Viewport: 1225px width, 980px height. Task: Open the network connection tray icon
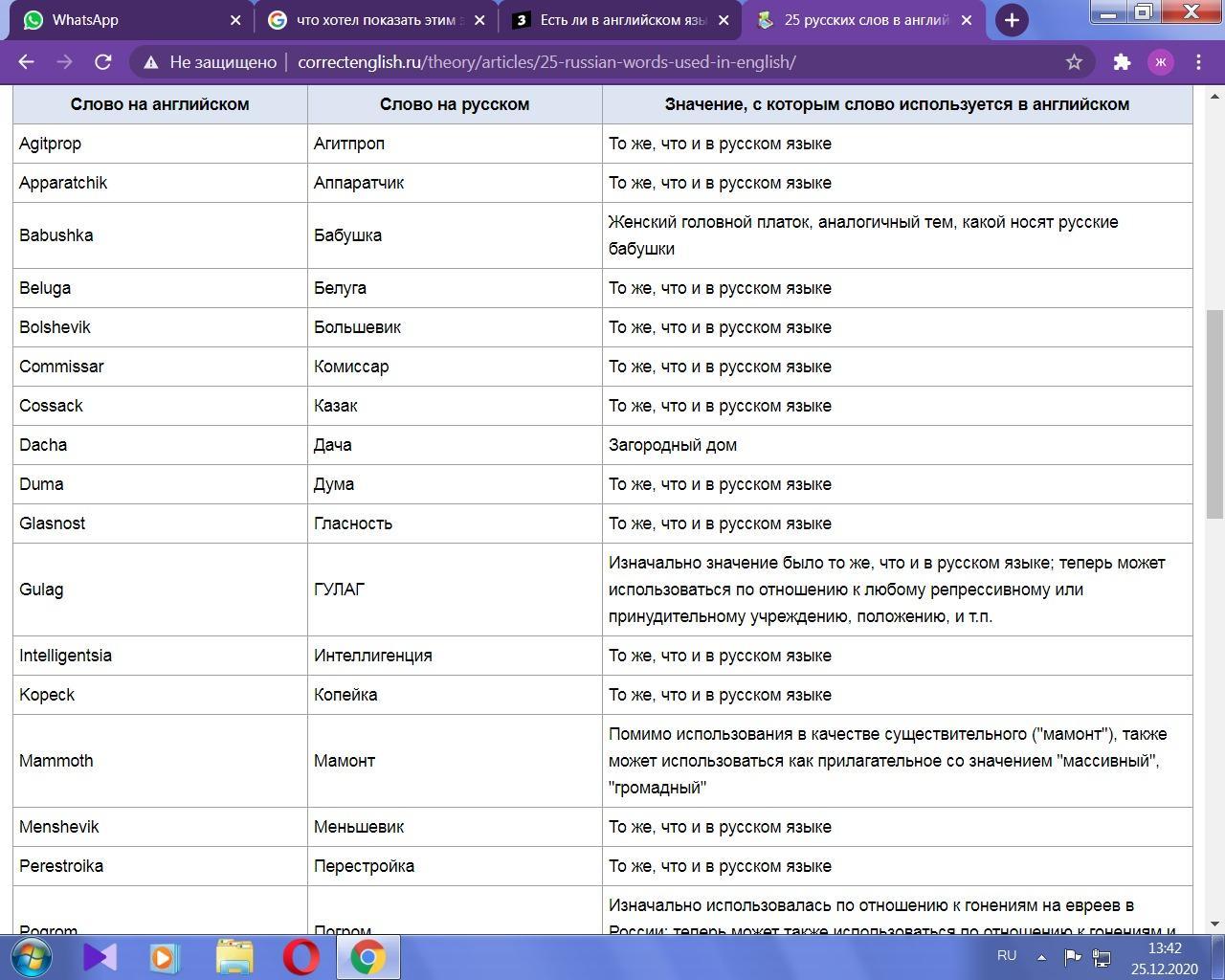coord(1102,957)
